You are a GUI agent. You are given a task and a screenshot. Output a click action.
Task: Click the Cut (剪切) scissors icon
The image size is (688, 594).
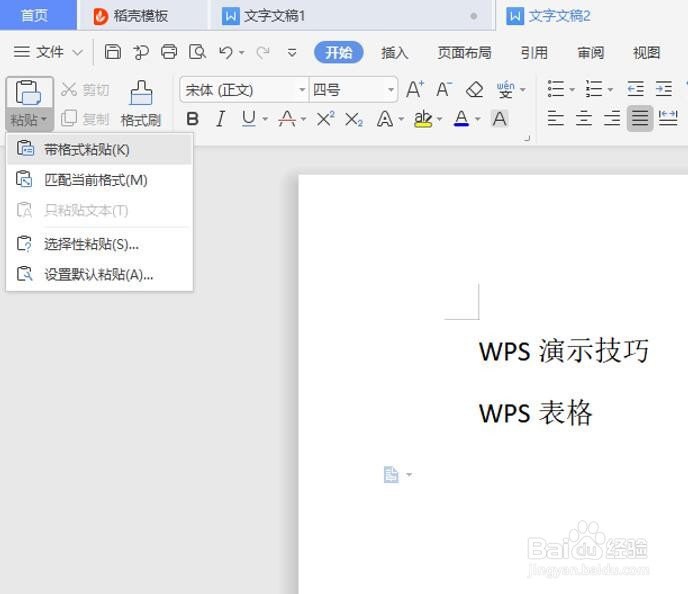68,89
